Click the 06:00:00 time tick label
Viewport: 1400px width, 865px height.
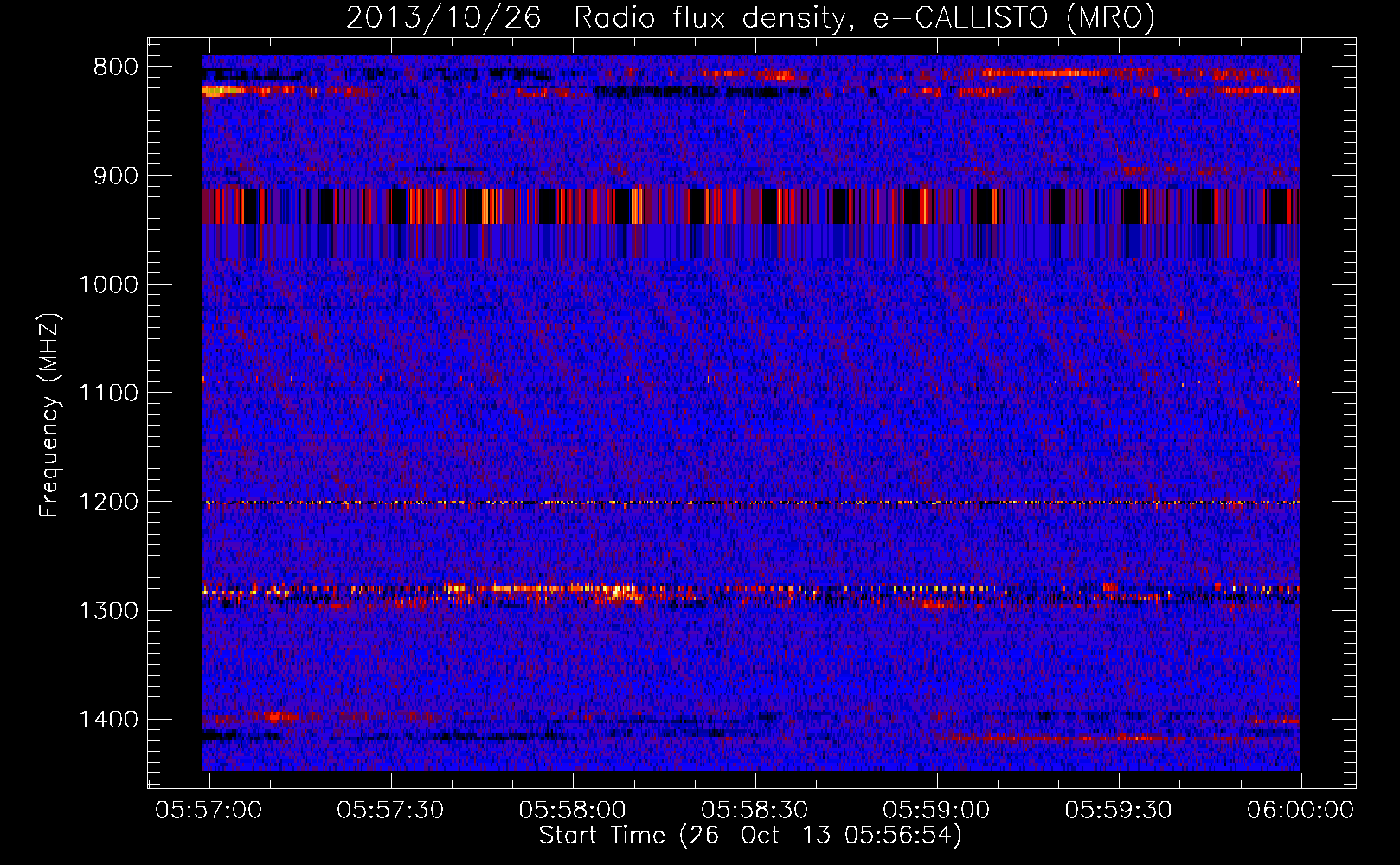(x=1300, y=810)
